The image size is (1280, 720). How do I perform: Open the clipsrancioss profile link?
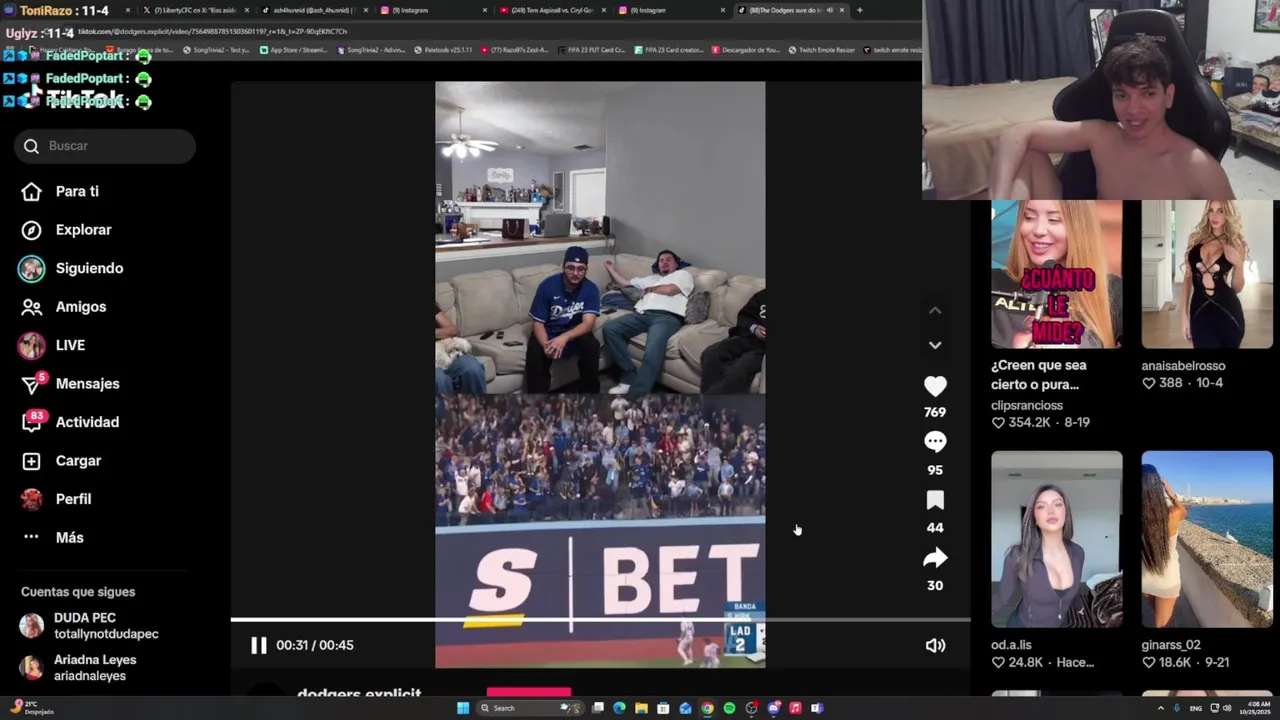[1027, 405]
